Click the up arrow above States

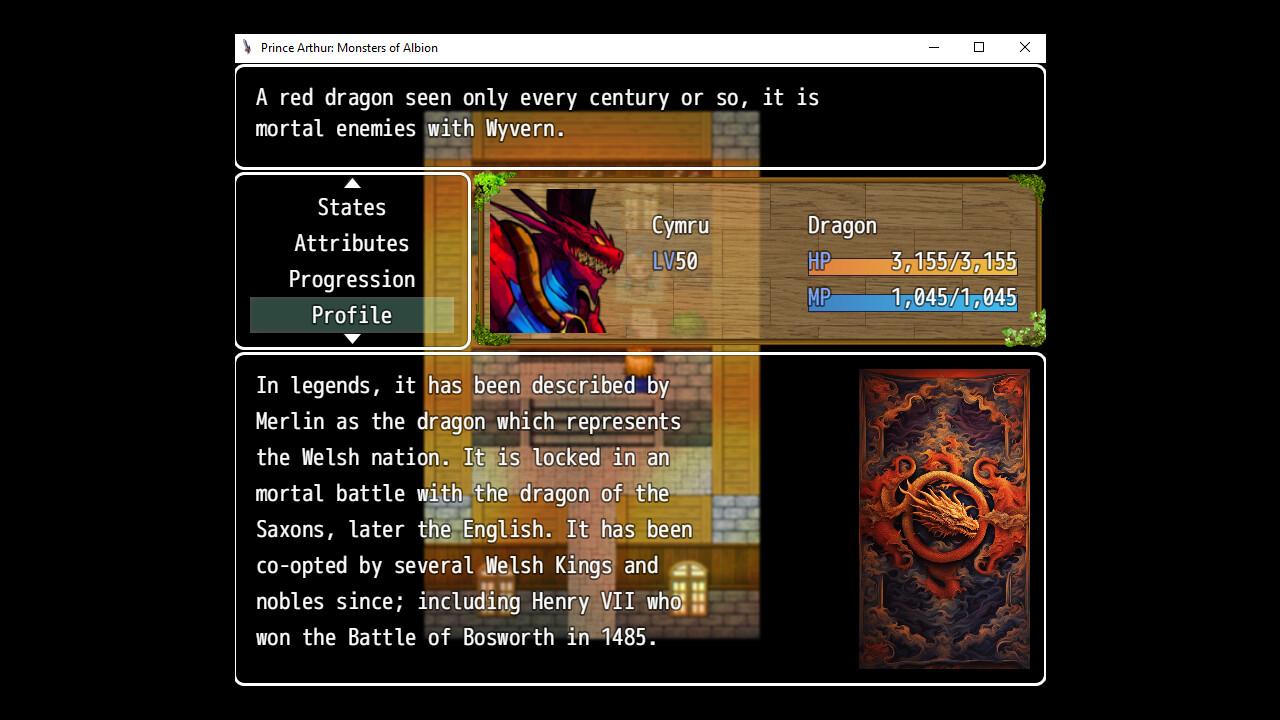(352, 183)
